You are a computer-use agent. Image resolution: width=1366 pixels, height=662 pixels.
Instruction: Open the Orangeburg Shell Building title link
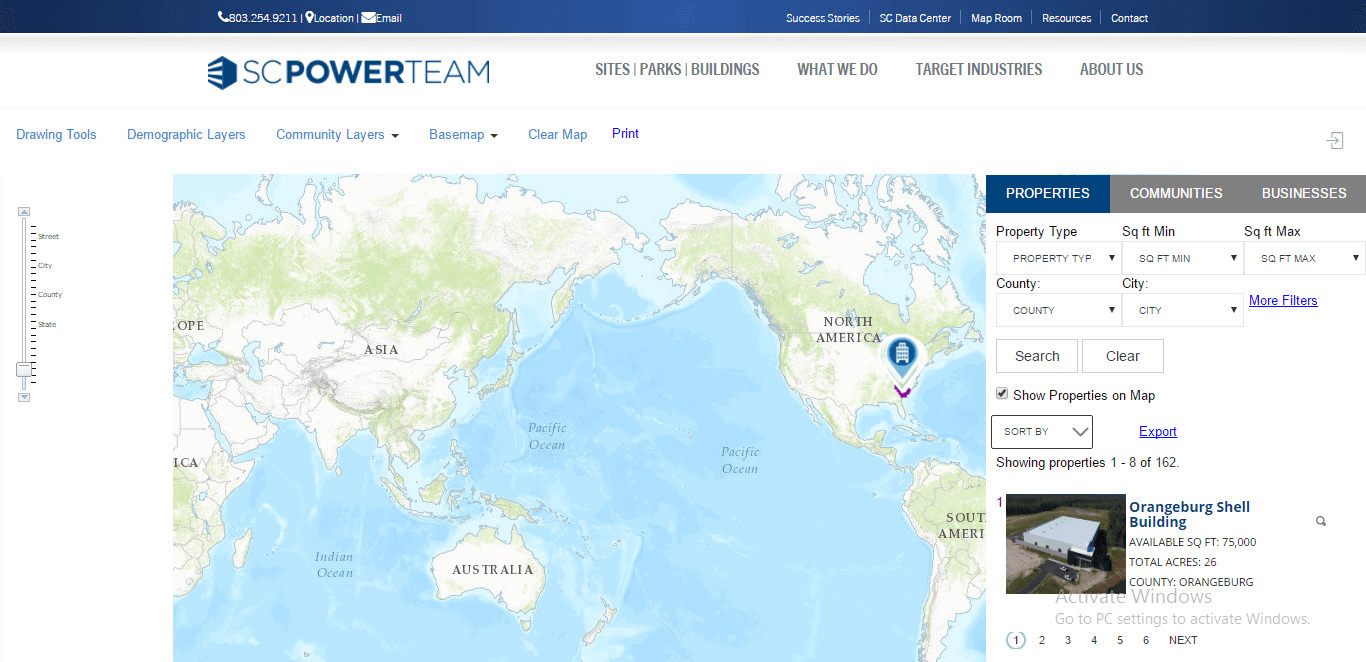click(1189, 514)
